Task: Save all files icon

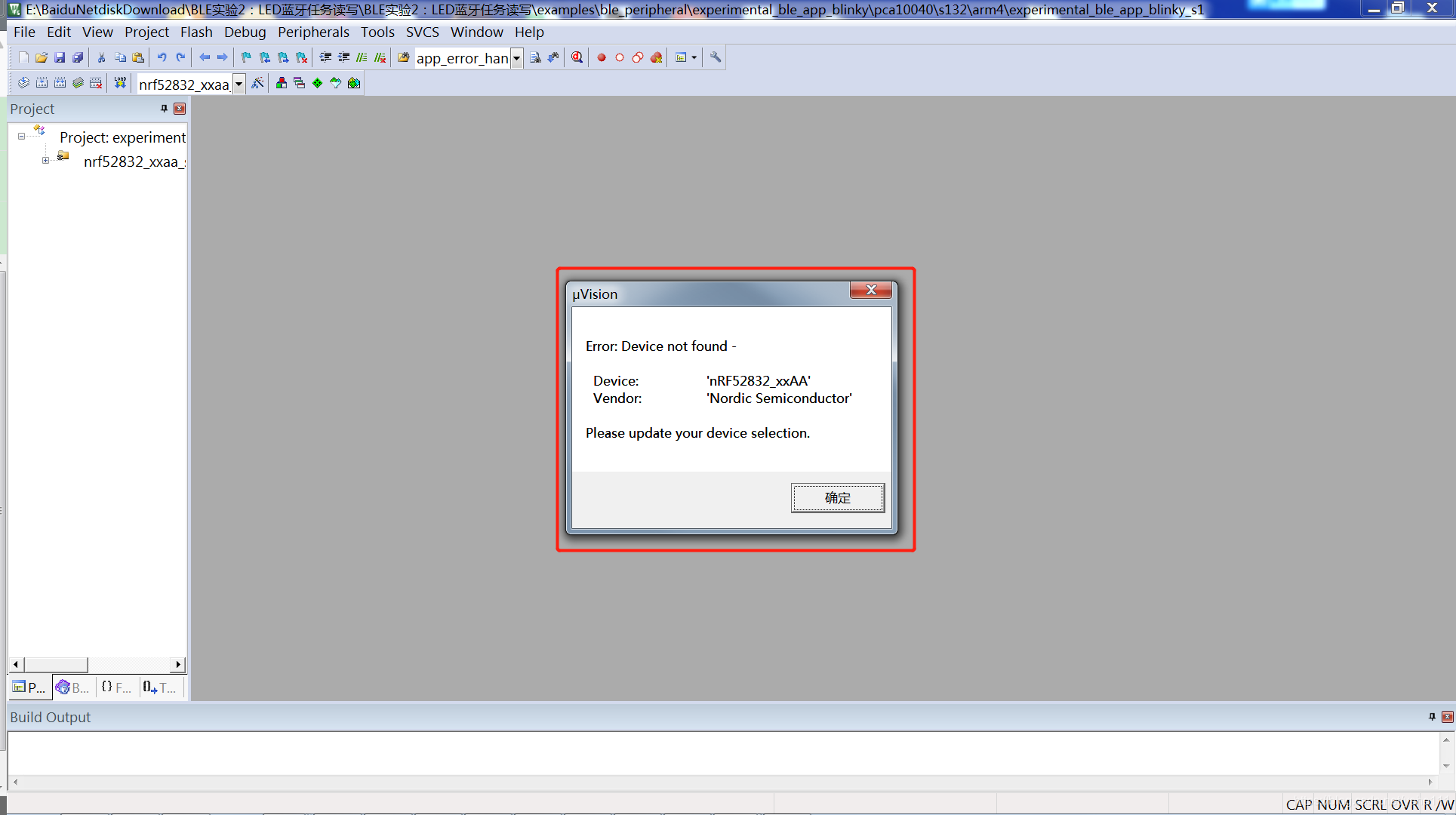Action: [x=78, y=57]
